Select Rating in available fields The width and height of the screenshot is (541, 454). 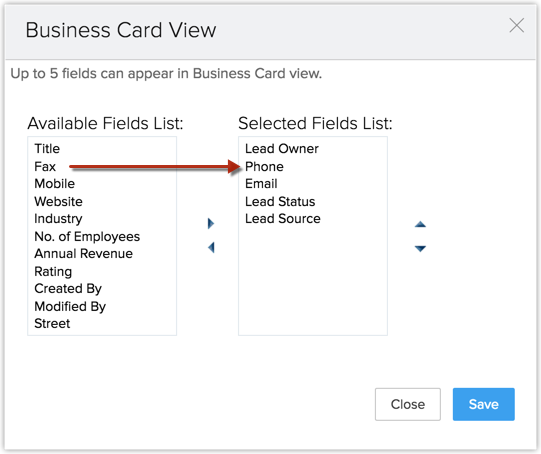tap(53, 272)
